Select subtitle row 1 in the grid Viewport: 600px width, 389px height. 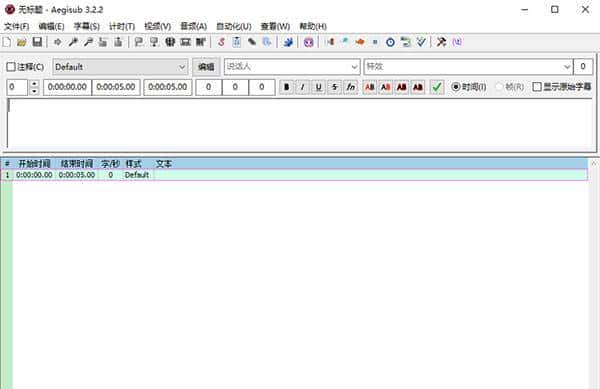(294, 175)
